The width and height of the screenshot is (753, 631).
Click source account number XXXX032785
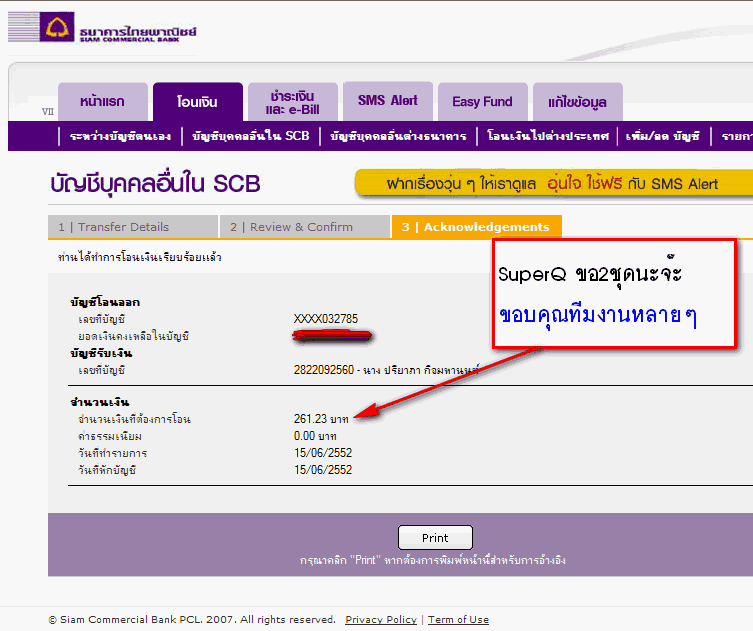click(x=326, y=319)
